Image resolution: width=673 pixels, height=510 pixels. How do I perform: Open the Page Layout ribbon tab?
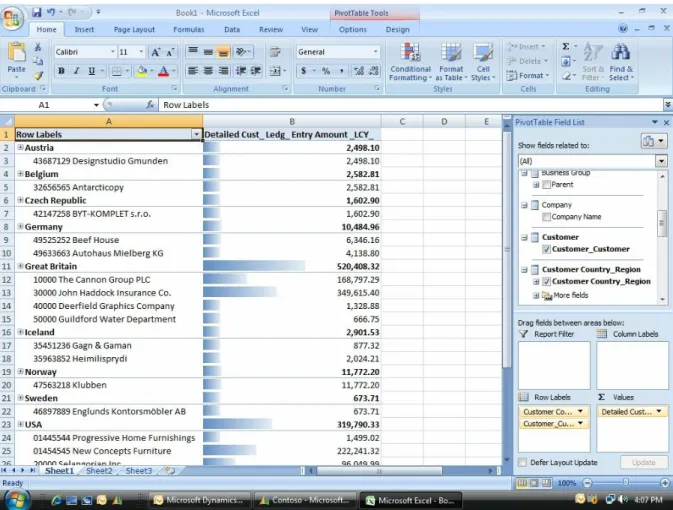click(134, 30)
